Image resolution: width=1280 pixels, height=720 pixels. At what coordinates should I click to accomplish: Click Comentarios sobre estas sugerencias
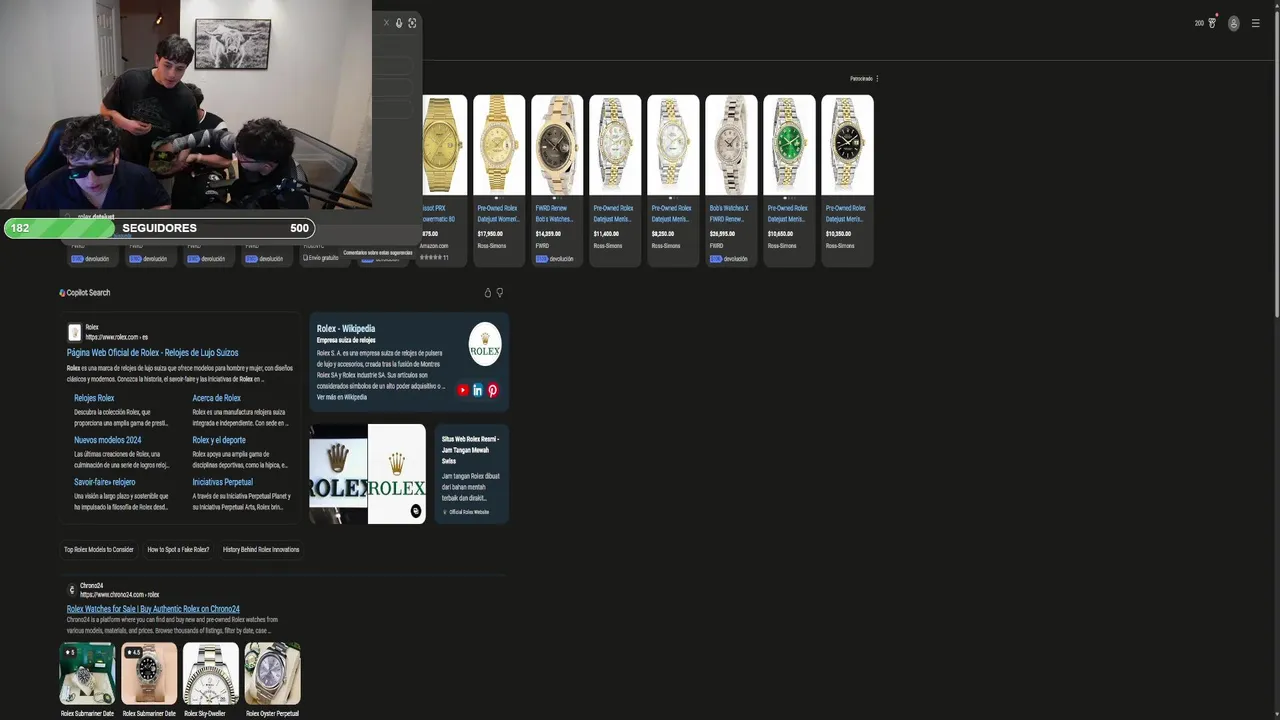378,252
